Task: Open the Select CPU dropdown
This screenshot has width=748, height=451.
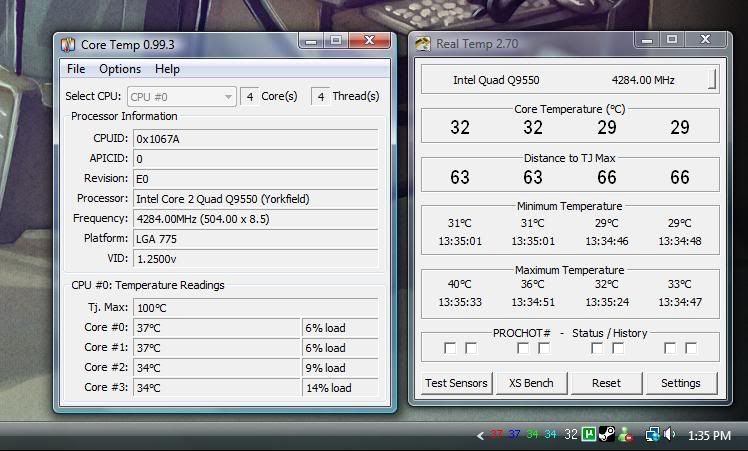Action: tap(229, 96)
